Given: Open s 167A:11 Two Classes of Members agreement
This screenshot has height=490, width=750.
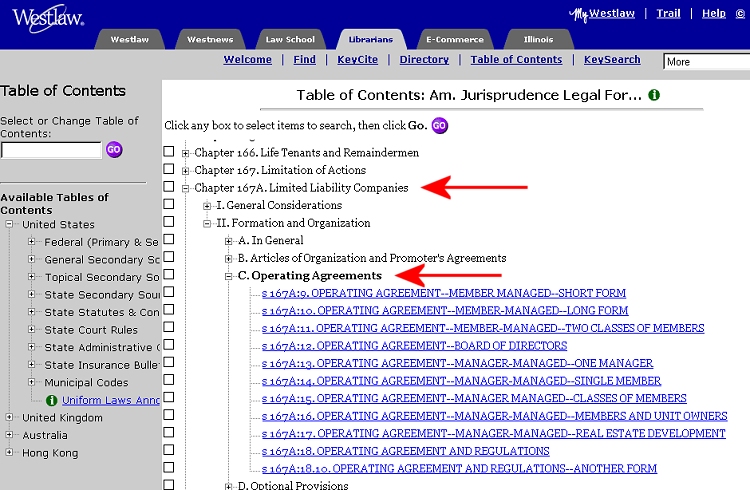Looking at the screenshot, I should point(483,328).
